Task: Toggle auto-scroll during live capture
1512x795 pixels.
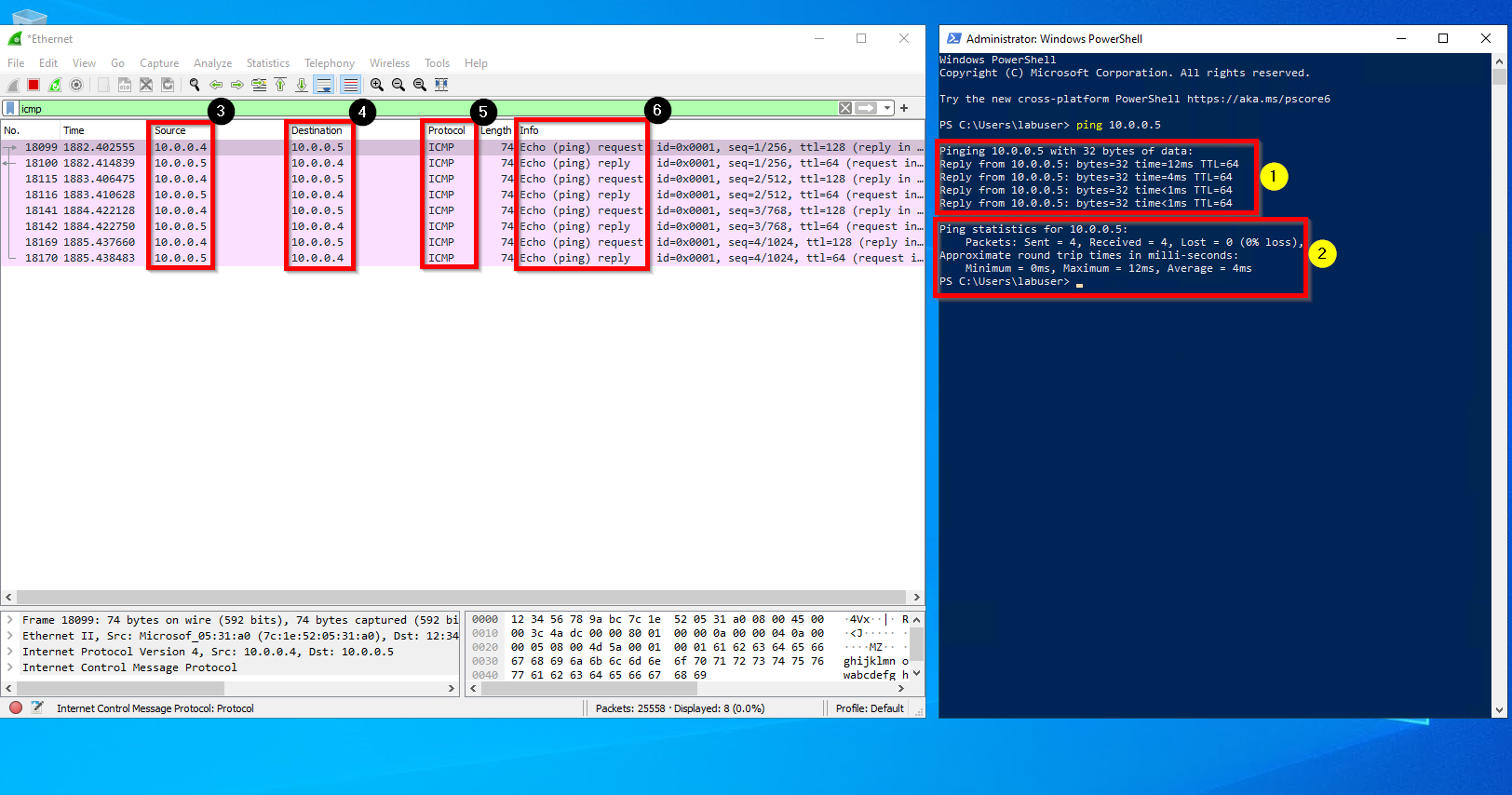Action: 324,85
